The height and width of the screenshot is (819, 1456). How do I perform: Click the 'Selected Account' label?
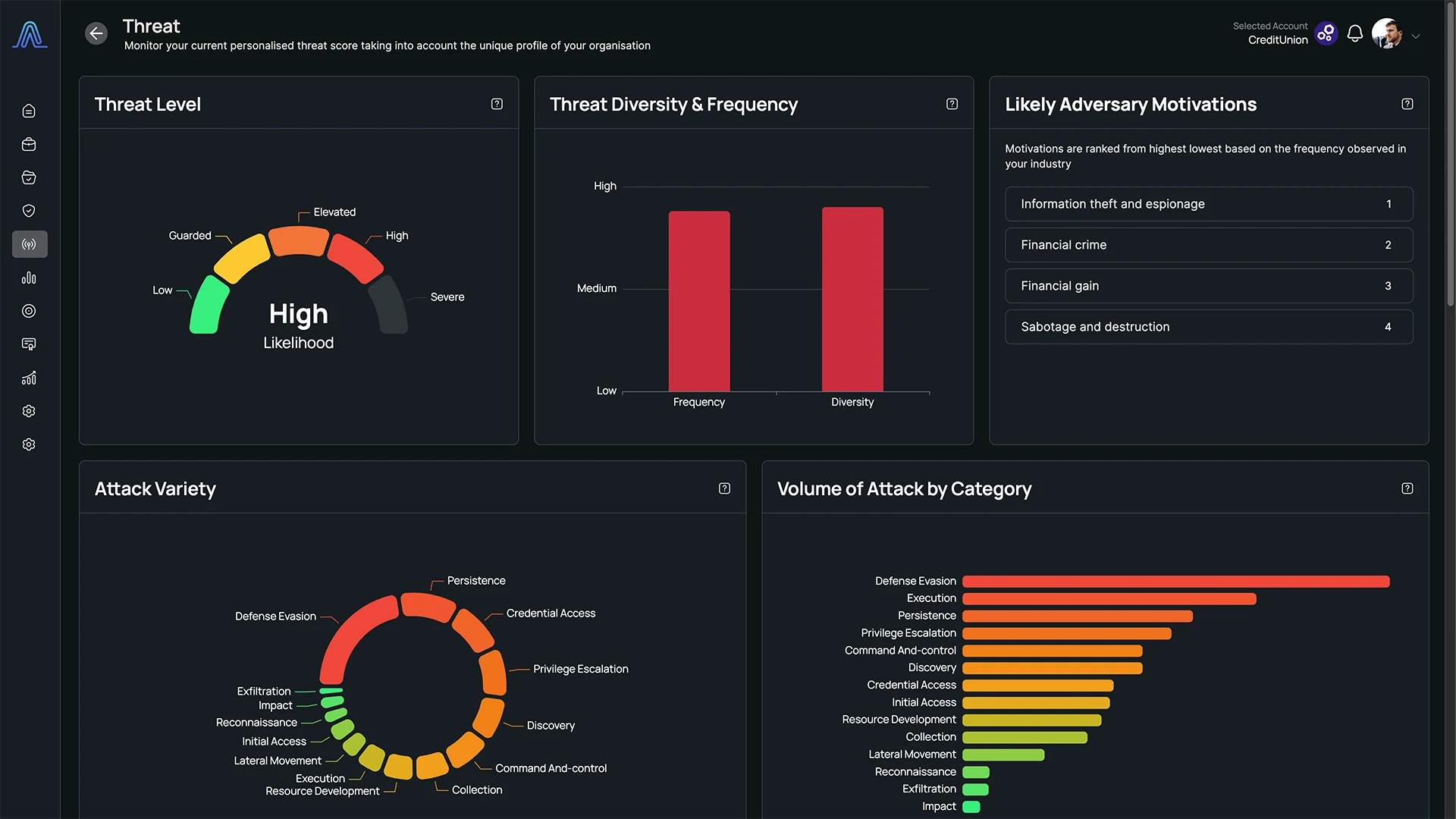[1270, 26]
